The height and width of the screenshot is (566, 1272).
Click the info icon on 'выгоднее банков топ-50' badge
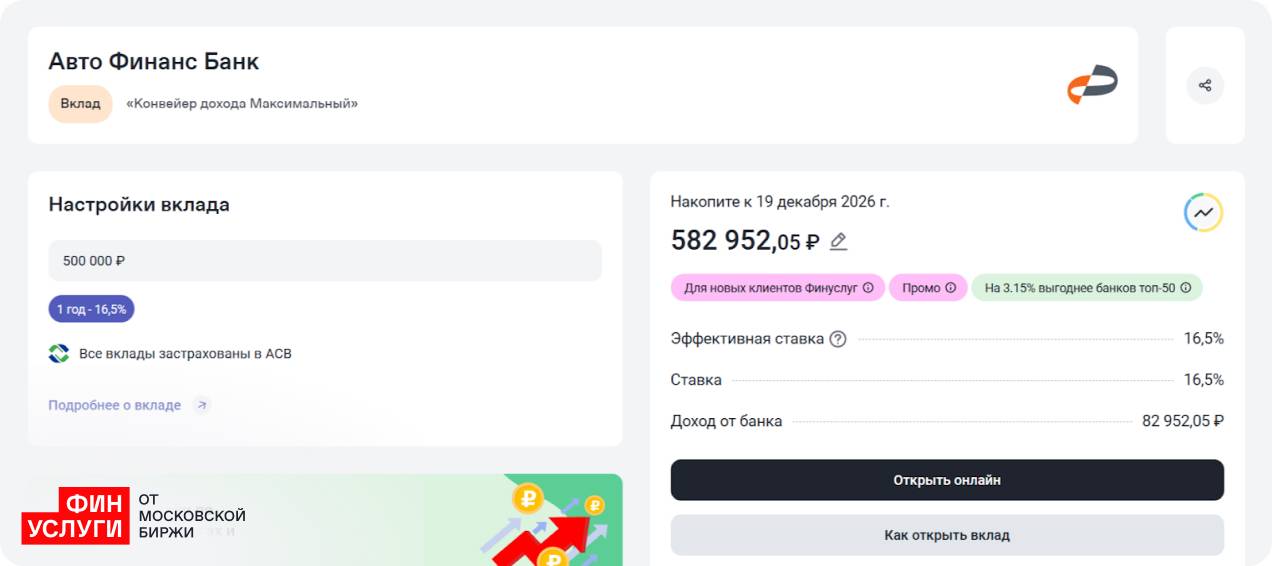pos(1186,288)
